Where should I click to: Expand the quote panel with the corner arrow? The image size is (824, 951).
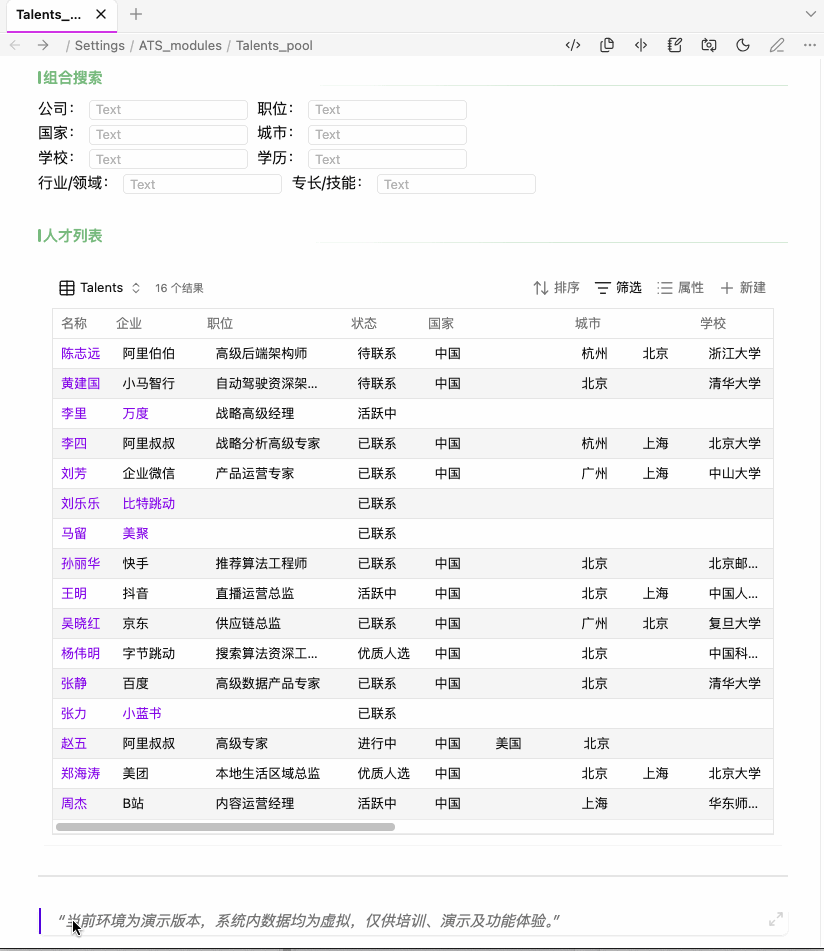[776, 920]
